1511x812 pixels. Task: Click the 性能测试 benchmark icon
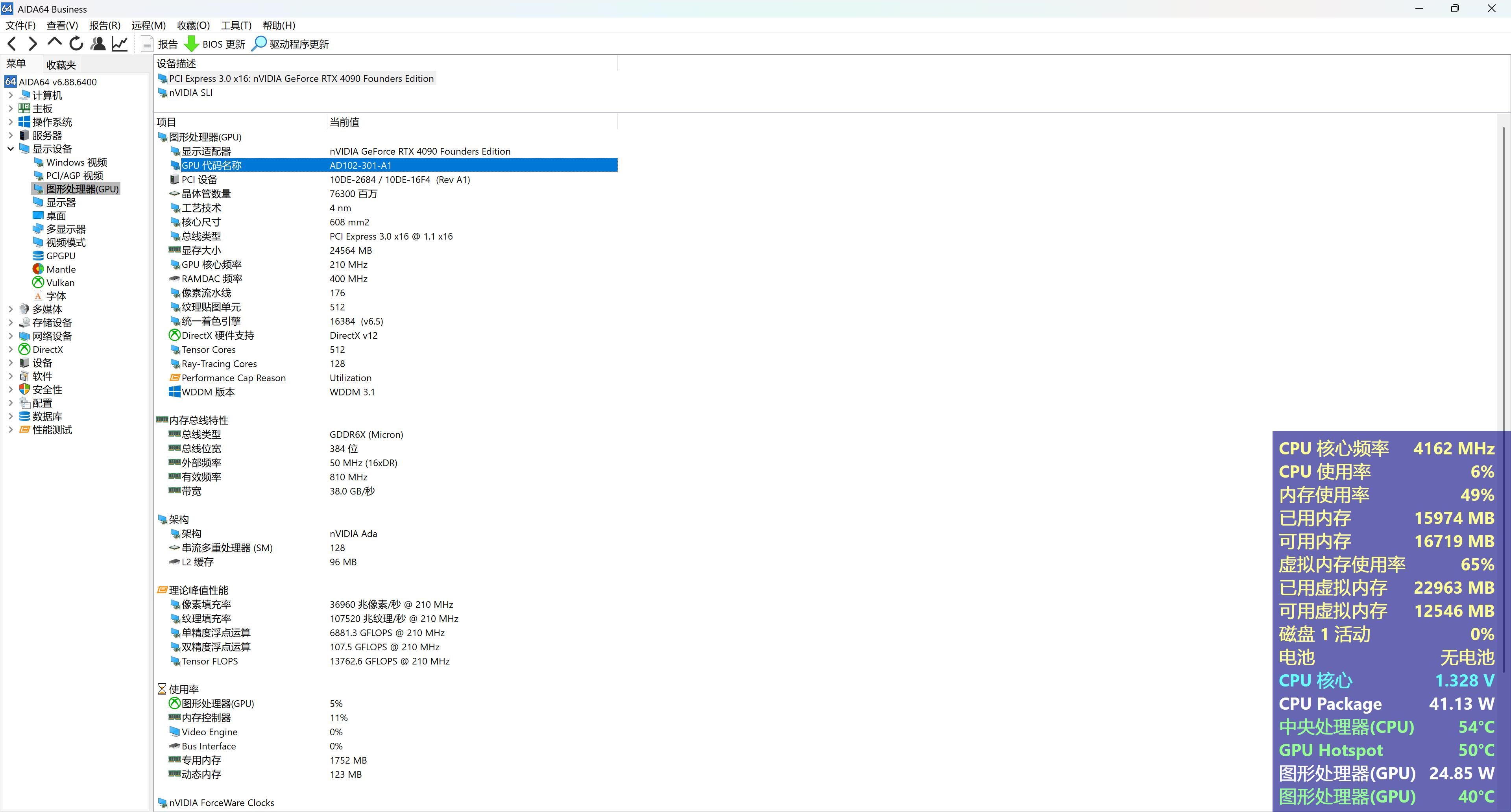tap(25, 430)
